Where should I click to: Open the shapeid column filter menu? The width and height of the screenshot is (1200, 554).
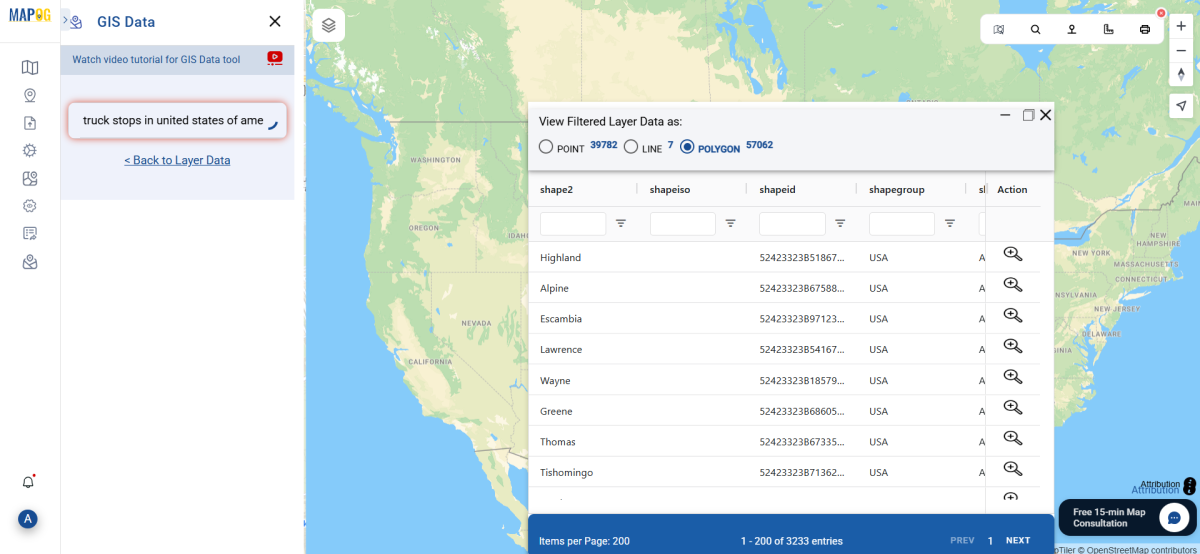pyautogui.click(x=840, y=223)
